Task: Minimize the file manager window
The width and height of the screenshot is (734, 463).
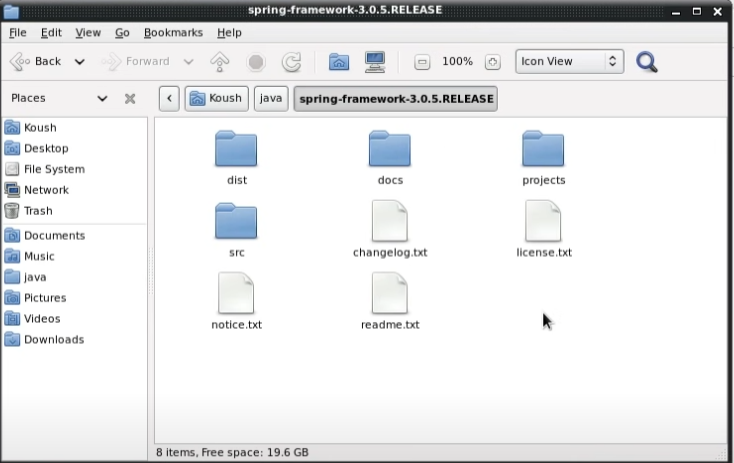Action: point(675,12)
